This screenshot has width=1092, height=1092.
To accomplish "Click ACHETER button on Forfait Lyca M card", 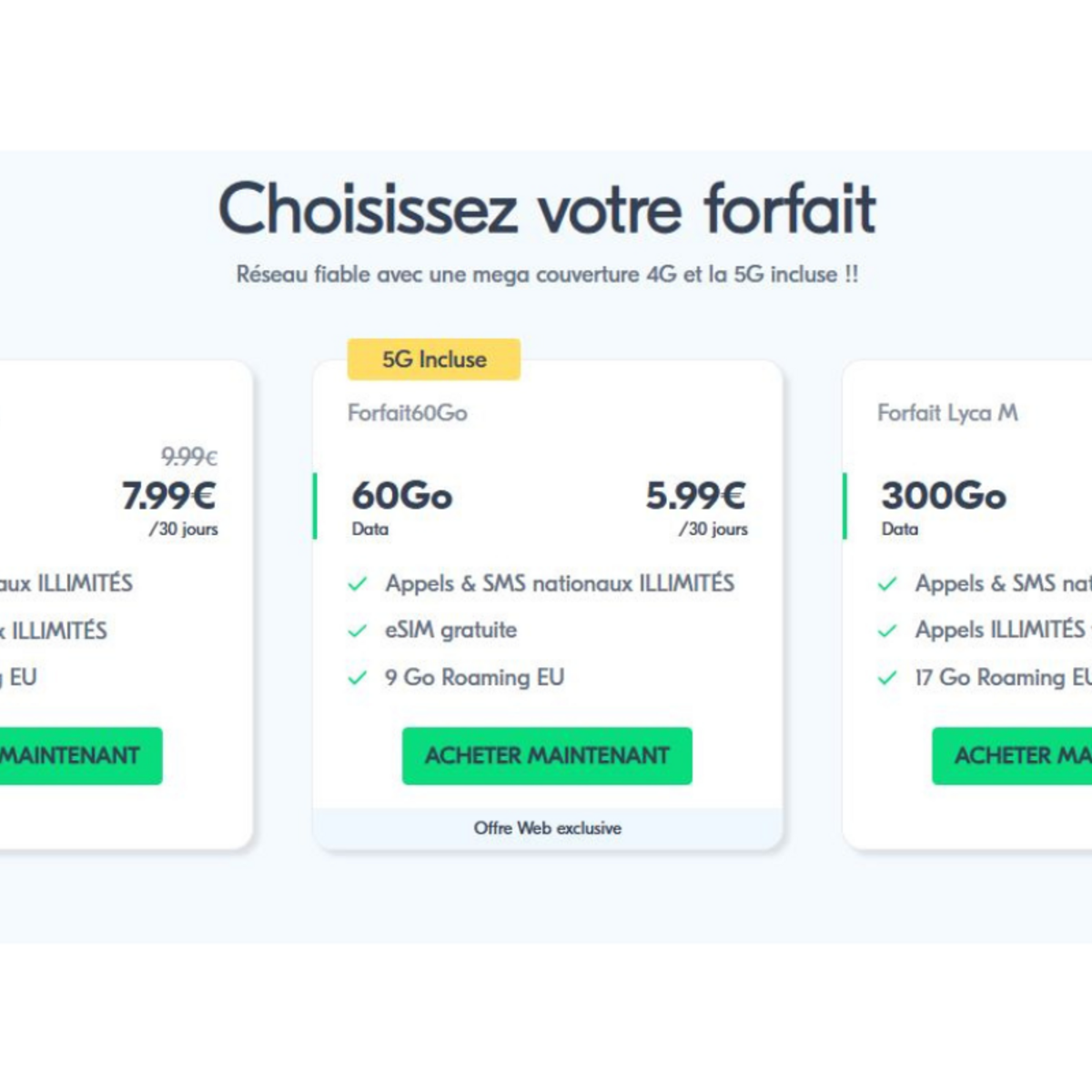I will [1012, 755].
